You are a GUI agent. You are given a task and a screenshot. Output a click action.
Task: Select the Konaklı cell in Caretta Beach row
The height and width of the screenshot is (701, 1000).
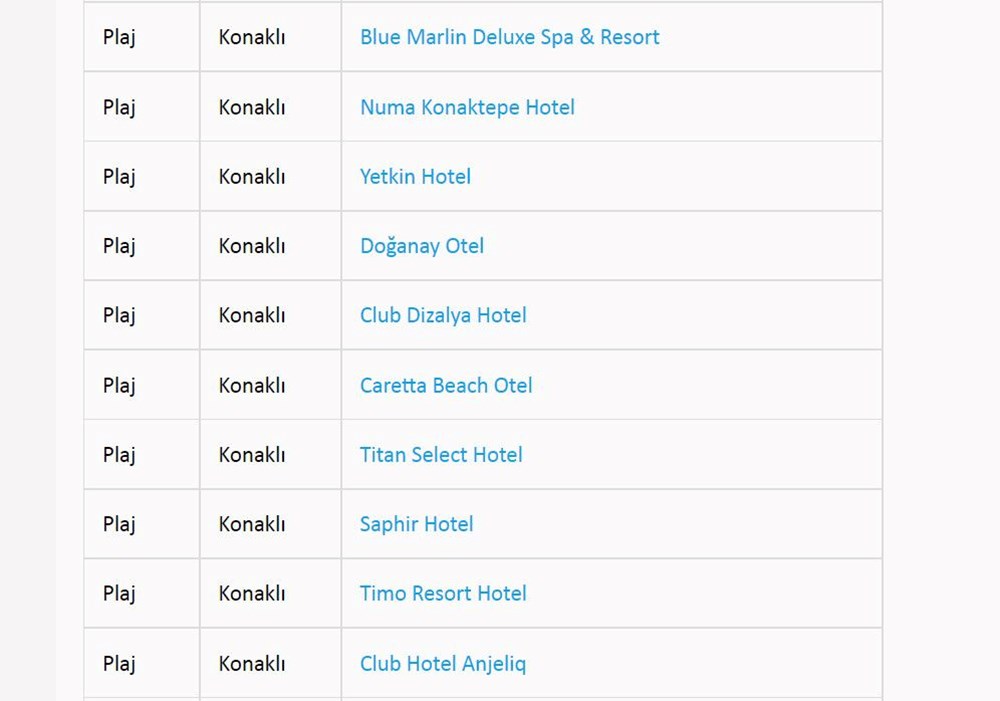tap(252, 385)
